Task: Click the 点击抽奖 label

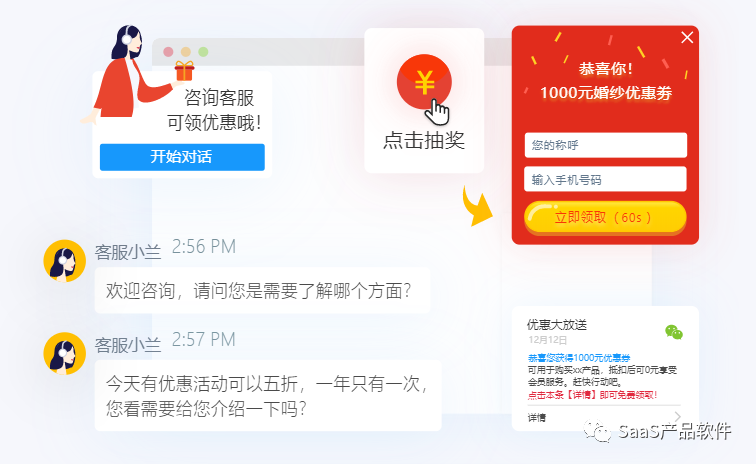Action: click(x=424, y=140)
